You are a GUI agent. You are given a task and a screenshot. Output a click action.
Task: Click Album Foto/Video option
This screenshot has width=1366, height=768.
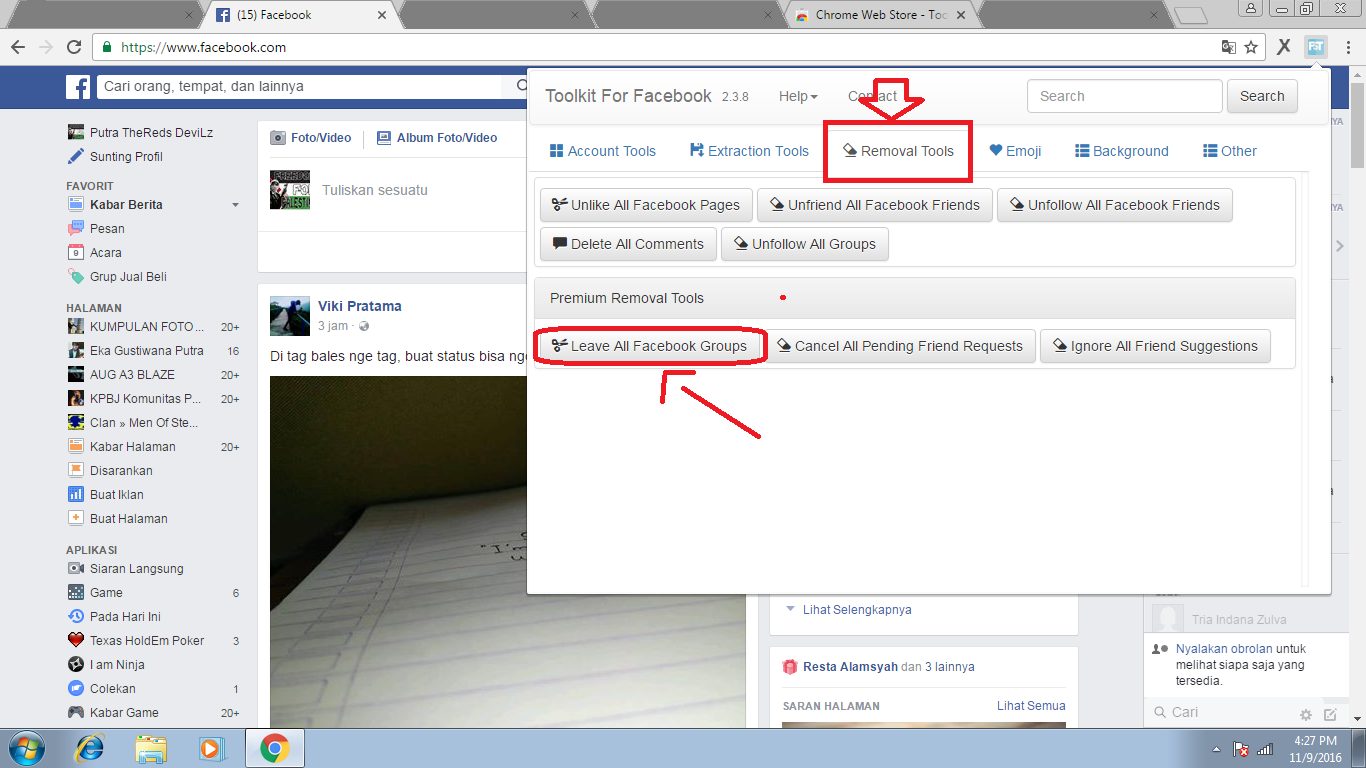coord(437,138)
